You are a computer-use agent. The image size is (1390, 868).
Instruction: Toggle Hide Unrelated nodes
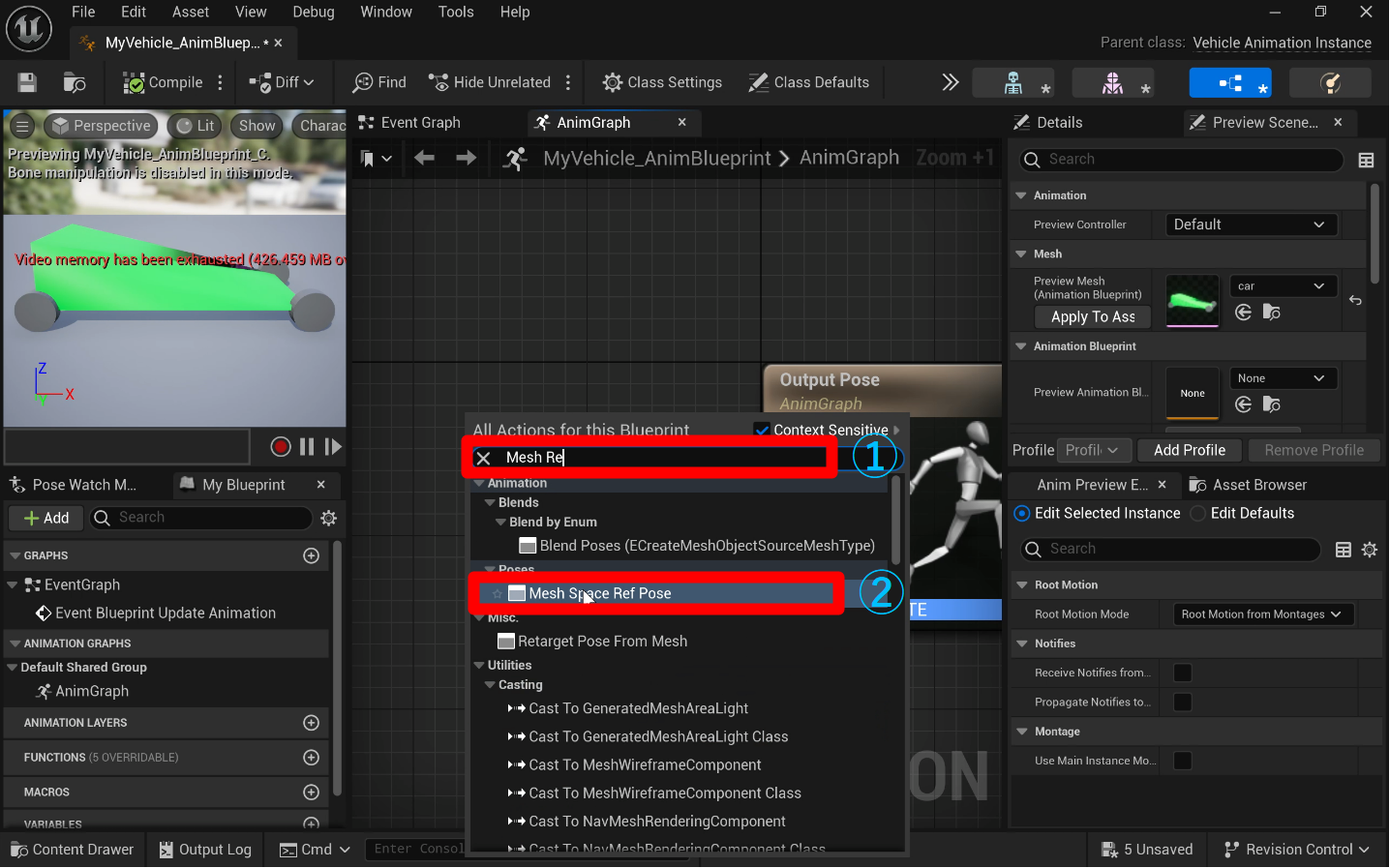tap(490, 82)
